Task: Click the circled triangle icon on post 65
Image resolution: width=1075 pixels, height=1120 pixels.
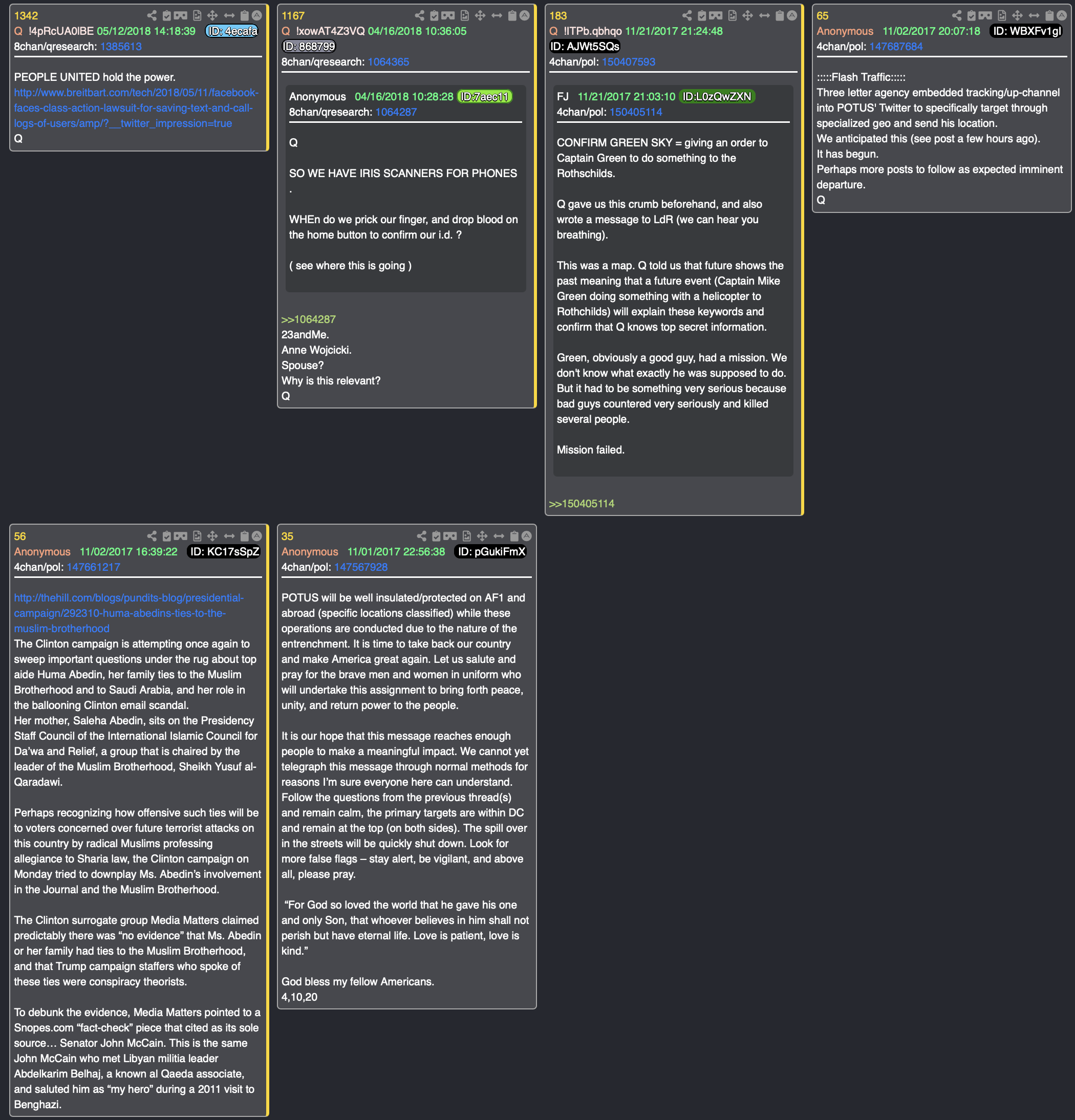Action: pyautogui.click(x=1062, y=15)
